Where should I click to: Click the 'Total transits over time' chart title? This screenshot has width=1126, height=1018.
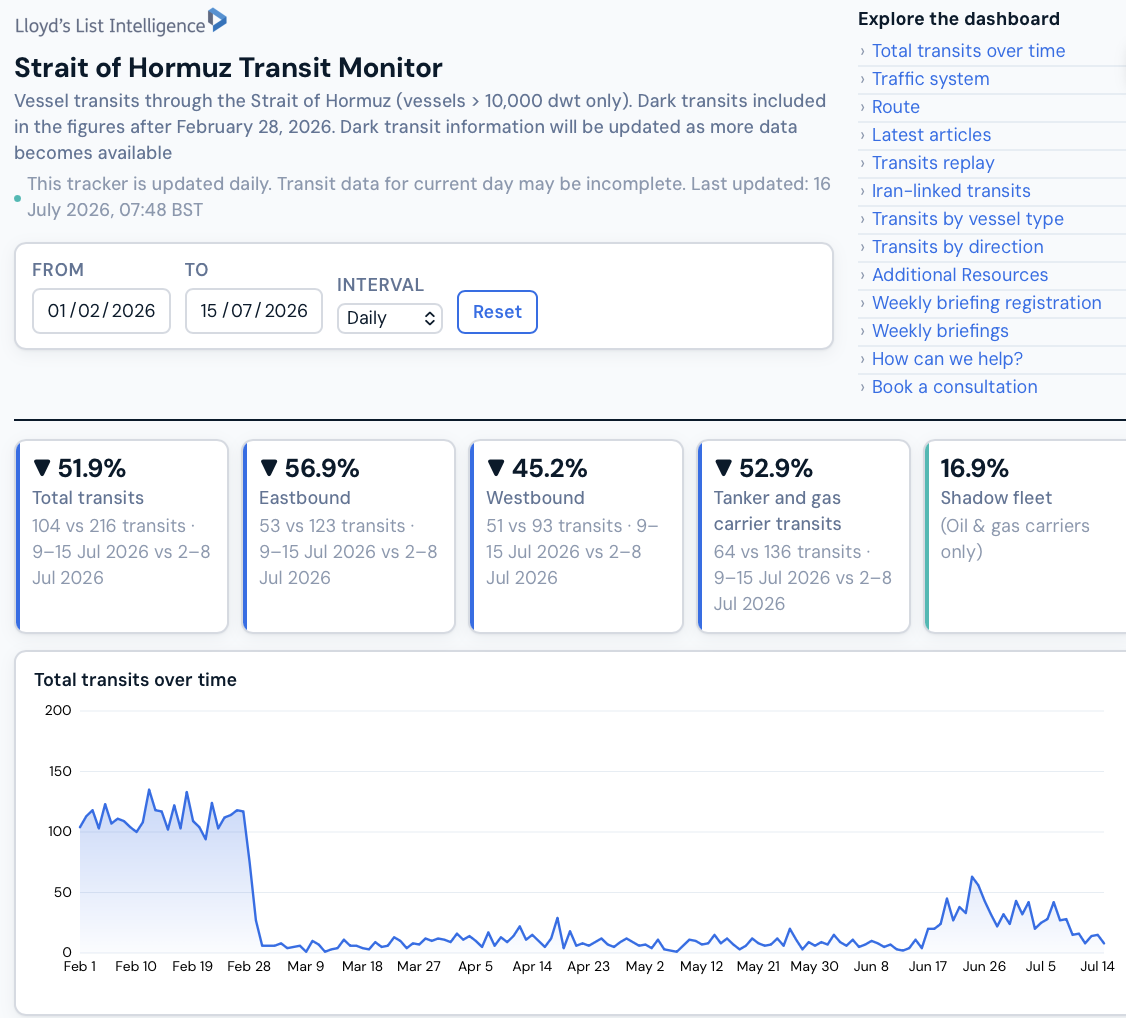coord(136,680)
